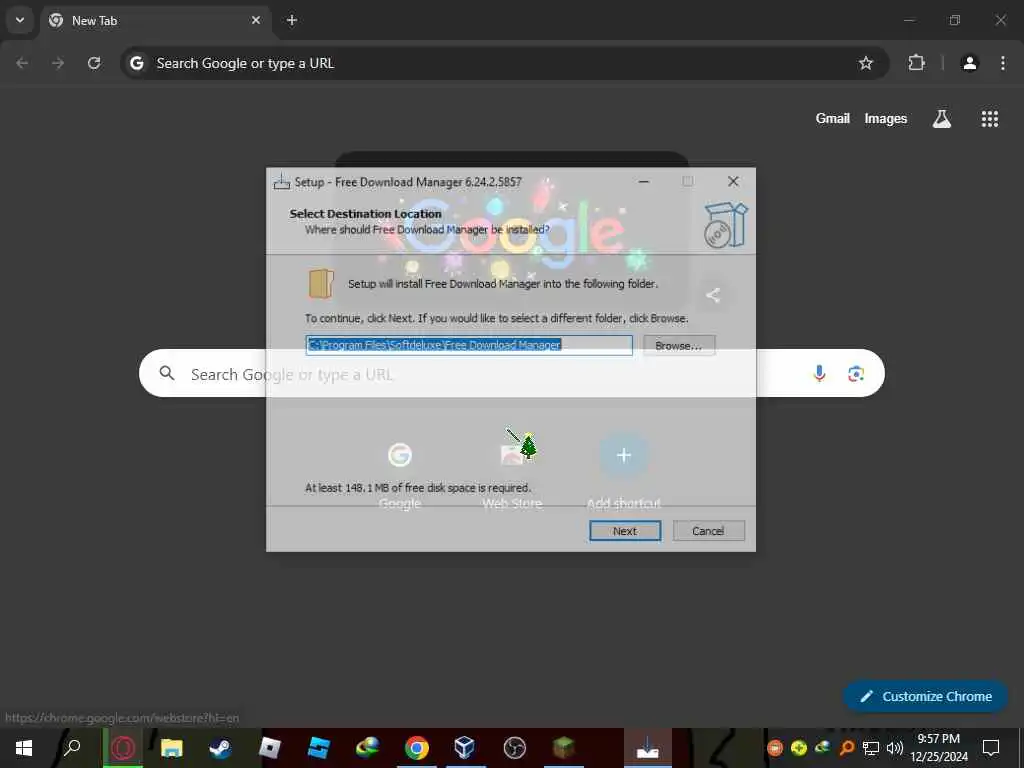Switch to Google Chrome in the taskbar
Viewport: 1024px width, 768px height.
point(417,747)
